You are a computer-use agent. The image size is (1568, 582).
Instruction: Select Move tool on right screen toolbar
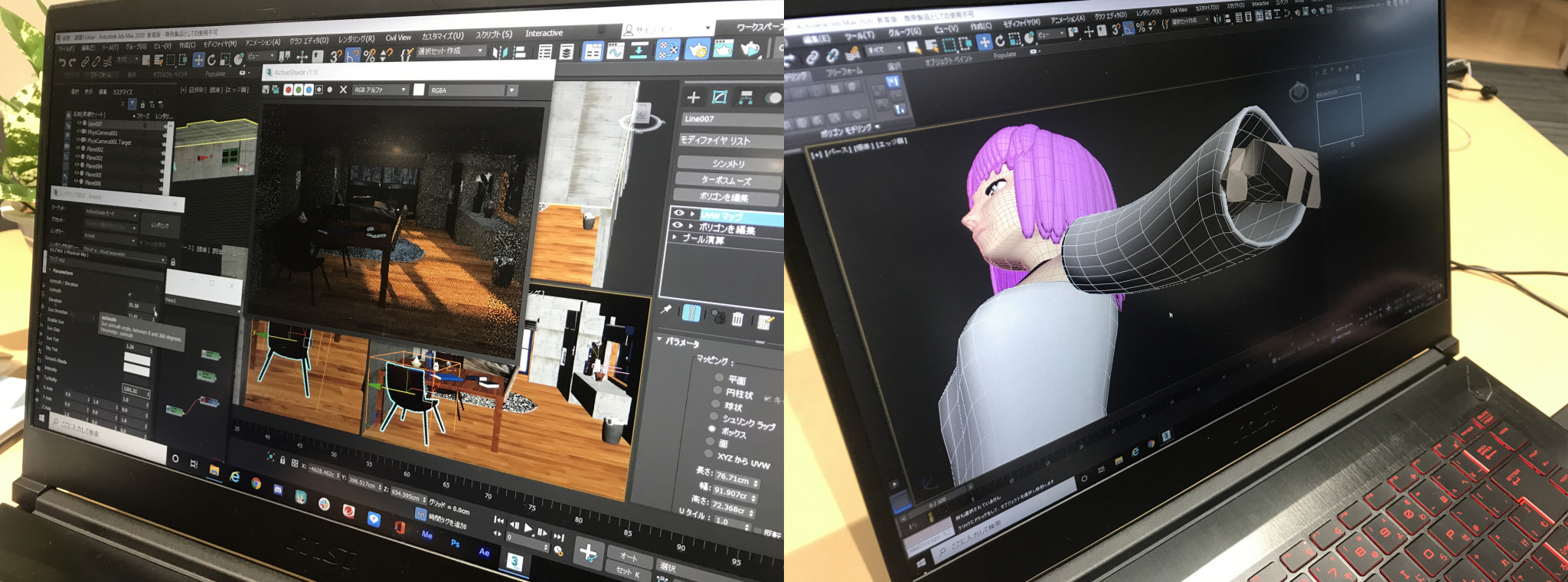[x=985, y=41]
